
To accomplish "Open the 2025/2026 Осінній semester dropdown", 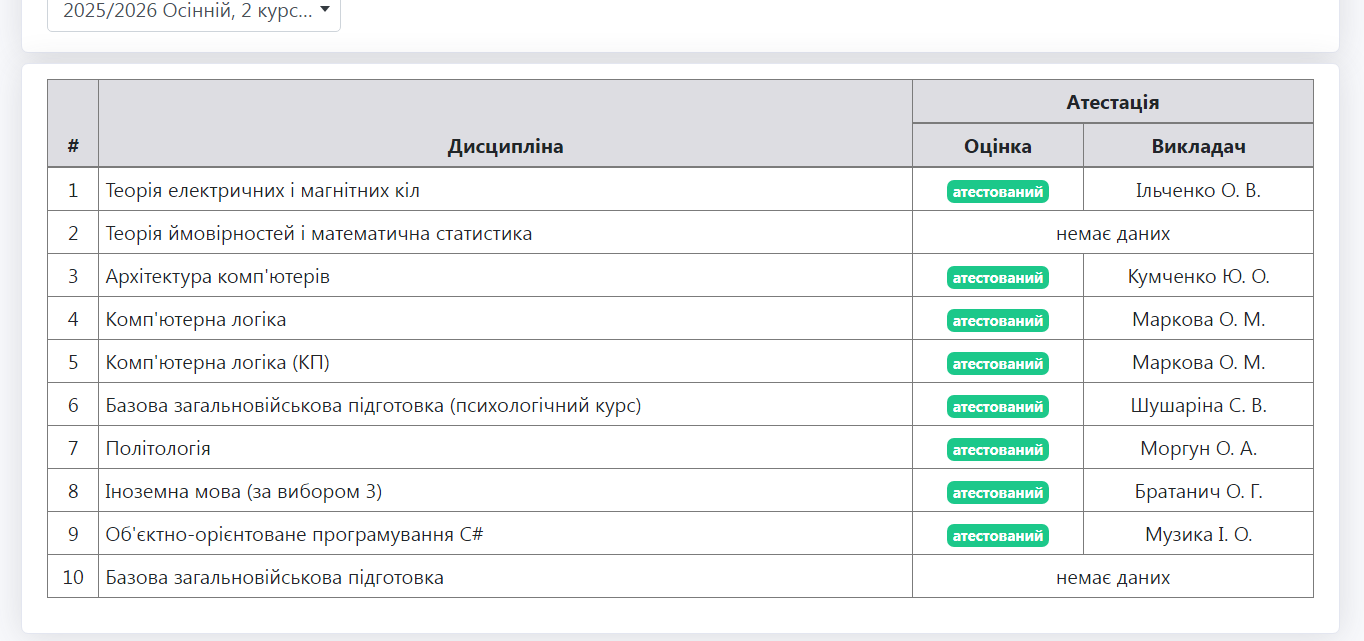I will 194,12.
